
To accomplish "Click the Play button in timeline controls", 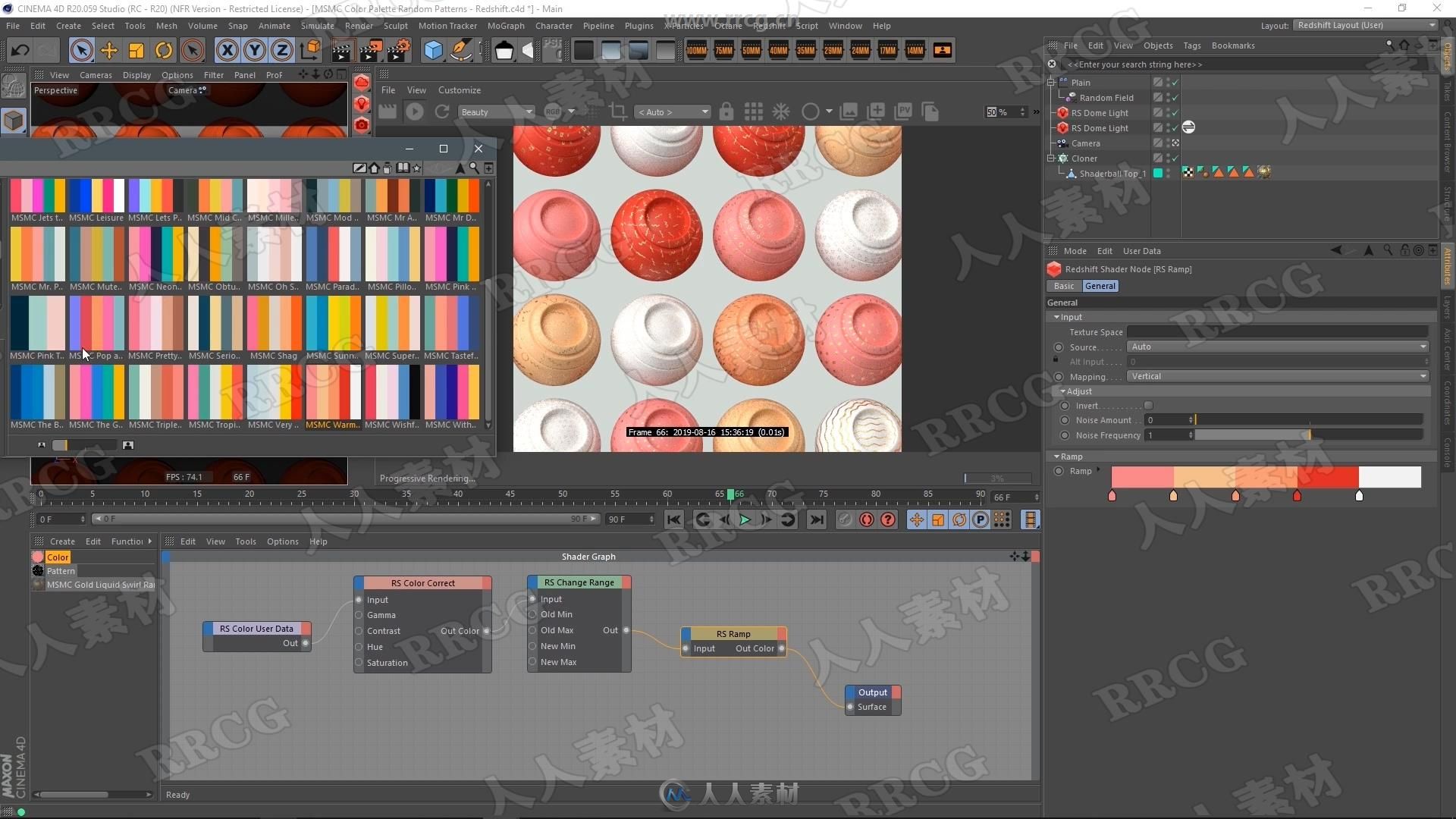I will pyautogui.click(x=745, y=519).
